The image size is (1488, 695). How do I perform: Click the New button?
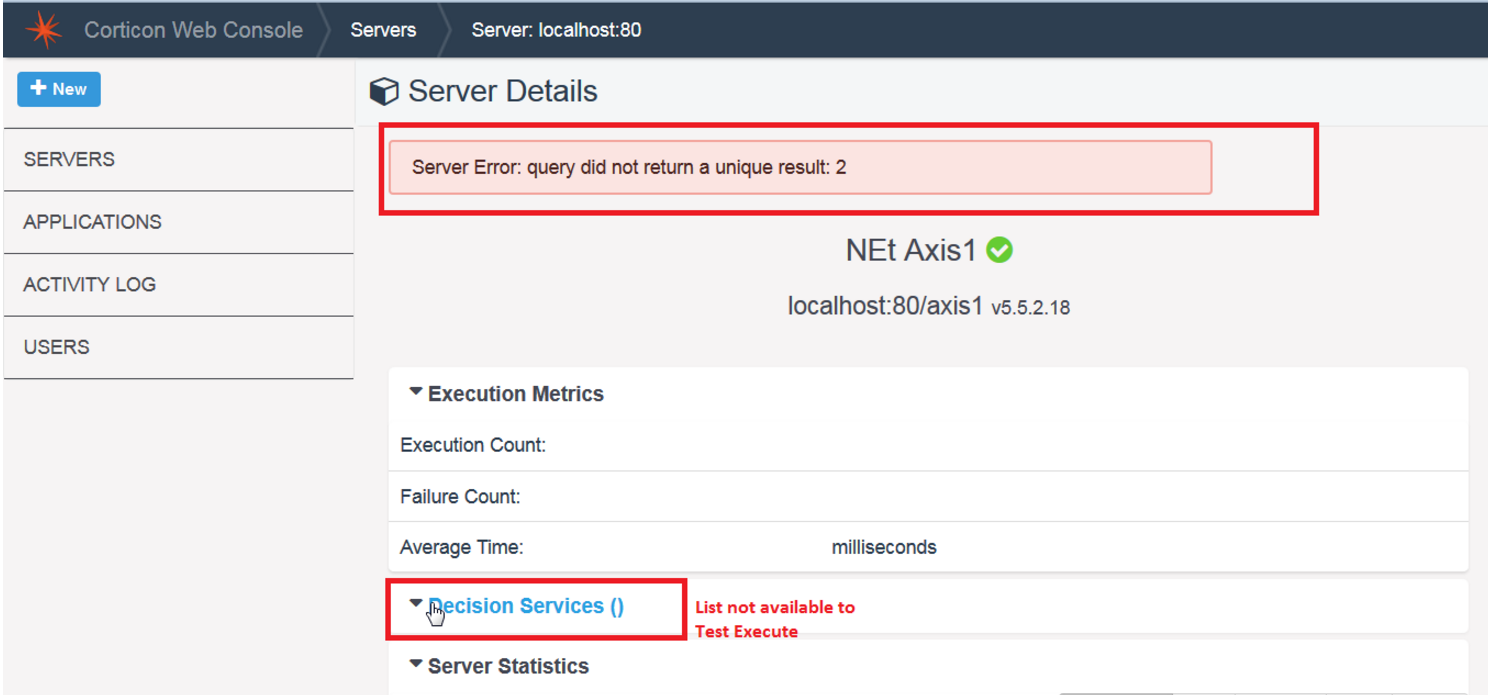point(59,89)
